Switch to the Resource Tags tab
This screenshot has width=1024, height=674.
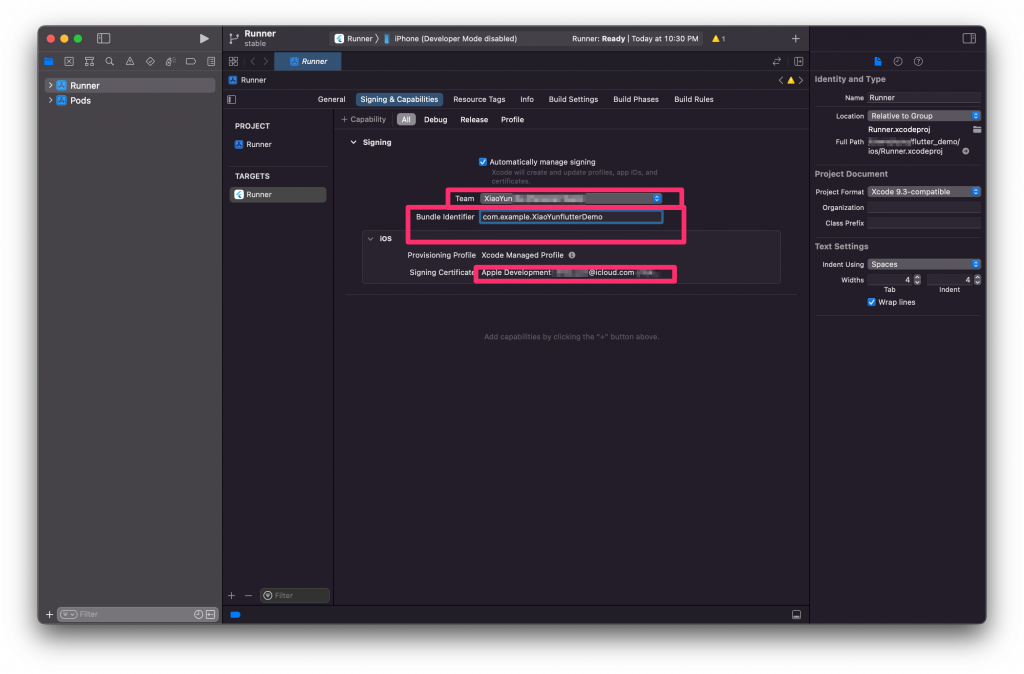479,99
